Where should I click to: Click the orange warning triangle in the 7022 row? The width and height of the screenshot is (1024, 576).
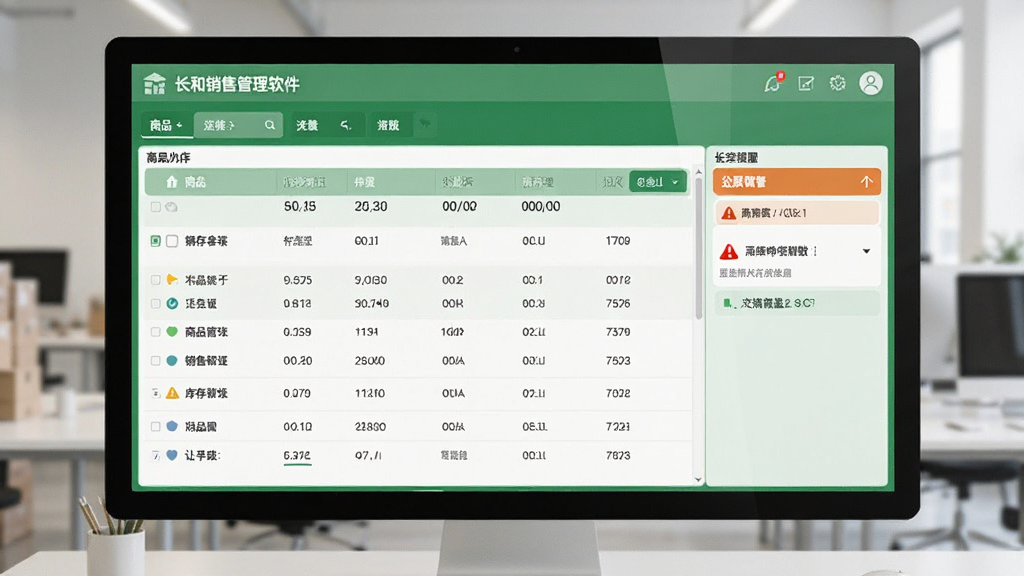click(172, 393)
